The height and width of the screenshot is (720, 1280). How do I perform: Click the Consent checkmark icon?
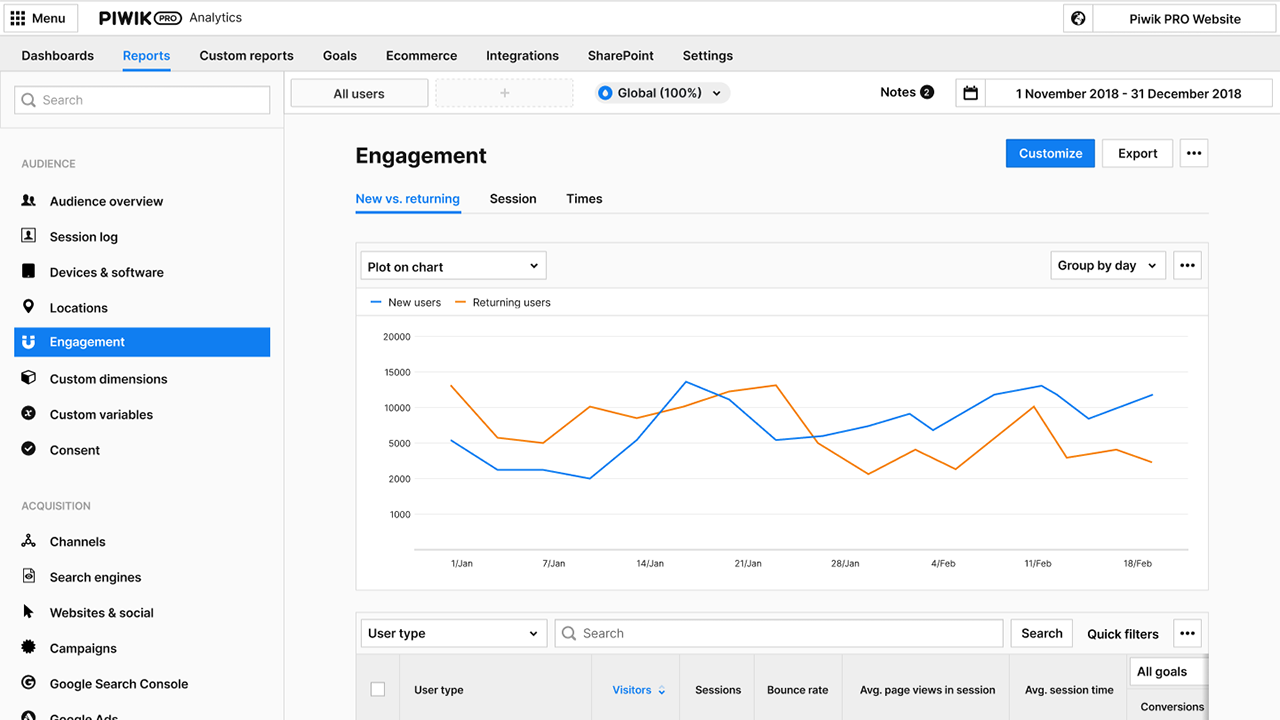pos(29,449)
